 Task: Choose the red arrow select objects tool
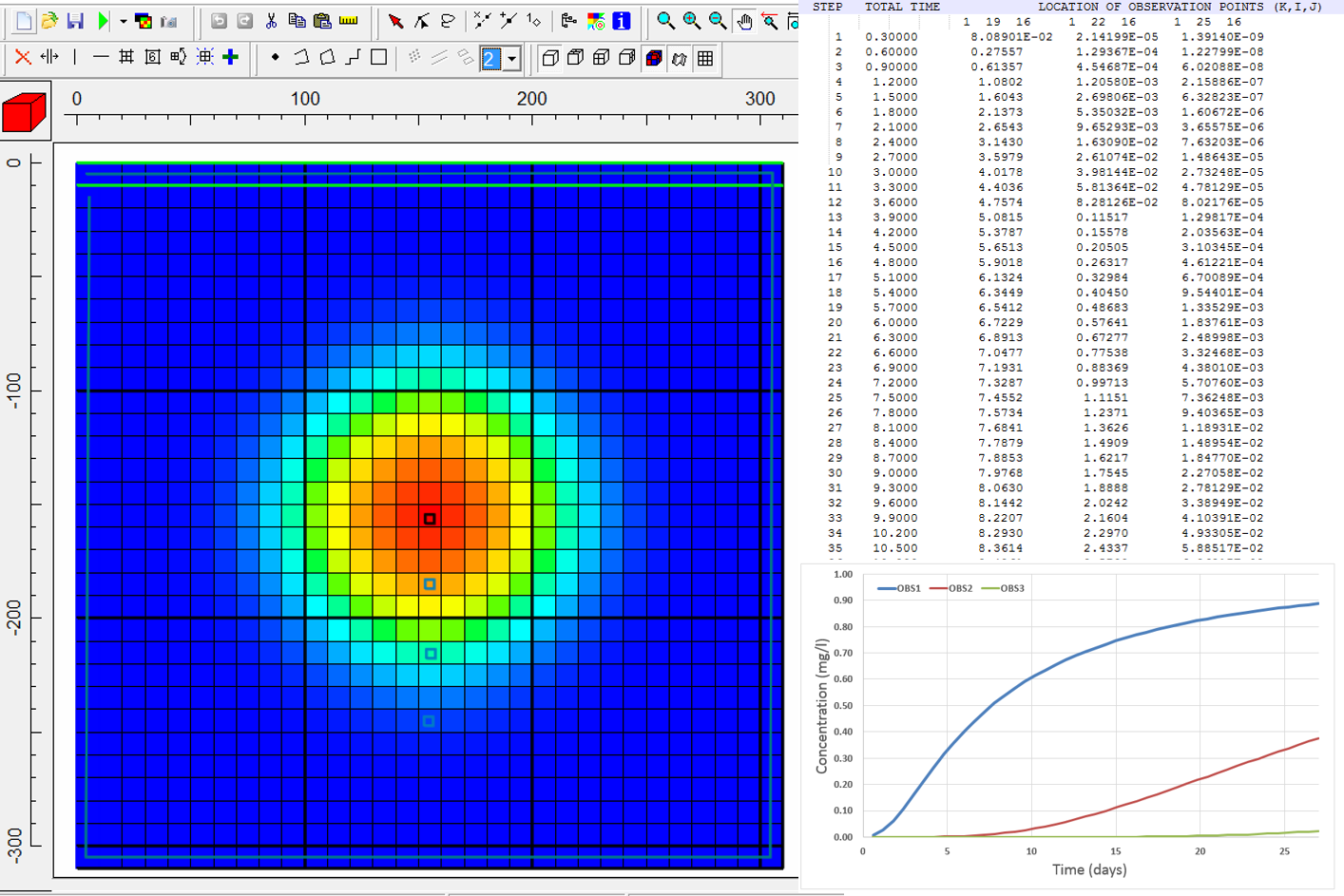coord(395,21)
